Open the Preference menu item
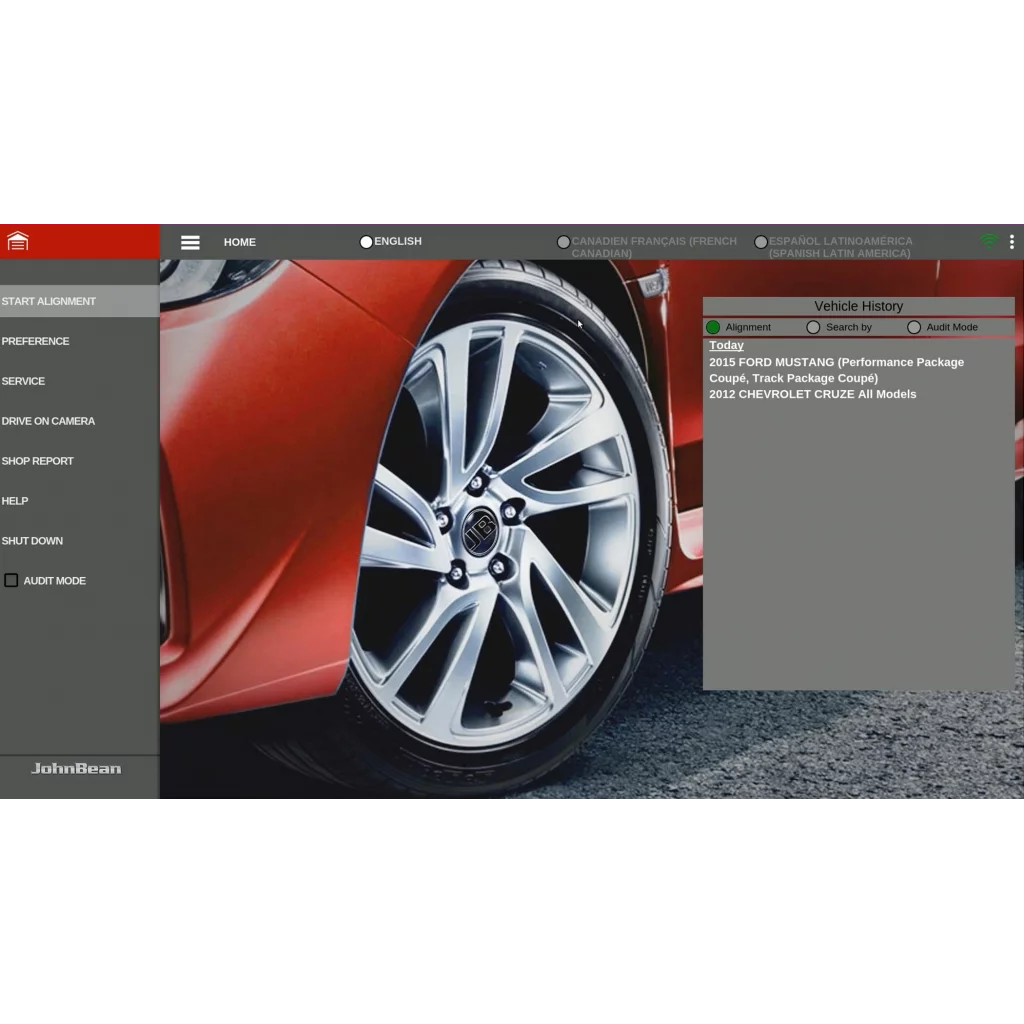 point(80,341)
